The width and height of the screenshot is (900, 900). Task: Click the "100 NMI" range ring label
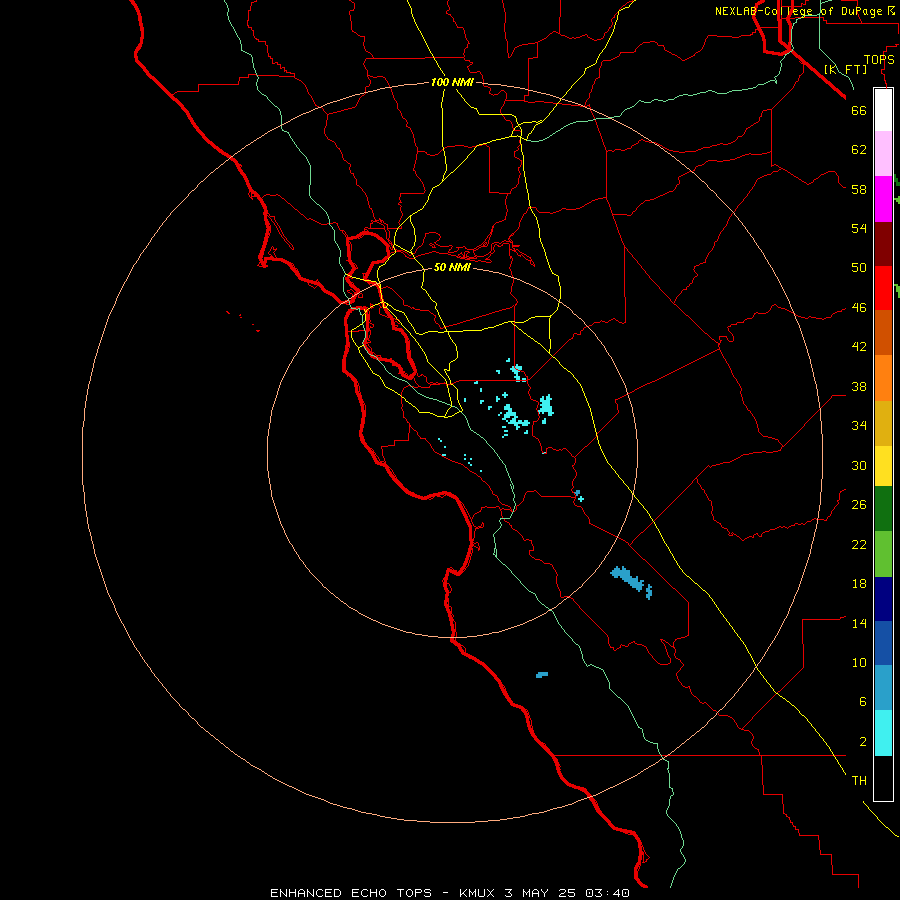[x=452, y=83]
